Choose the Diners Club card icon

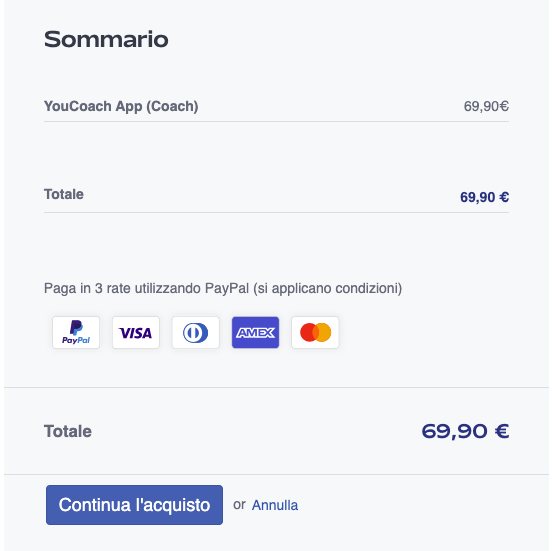196,332
